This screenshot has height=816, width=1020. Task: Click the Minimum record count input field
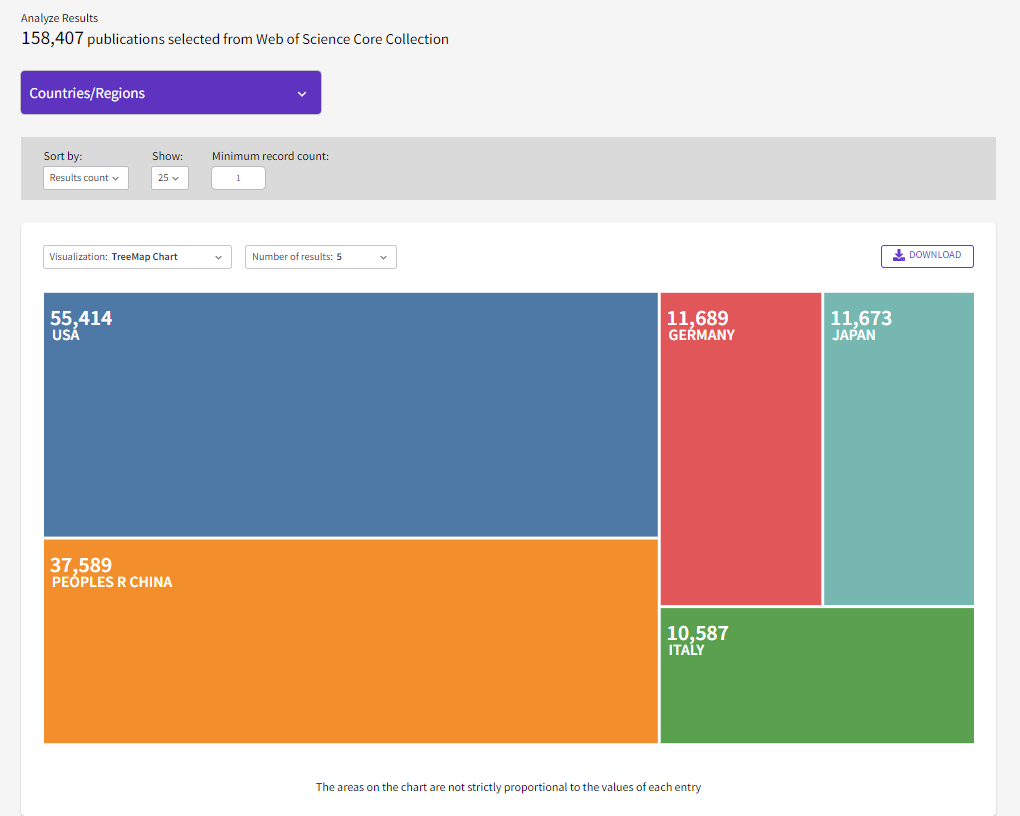[x=238, y=178]
